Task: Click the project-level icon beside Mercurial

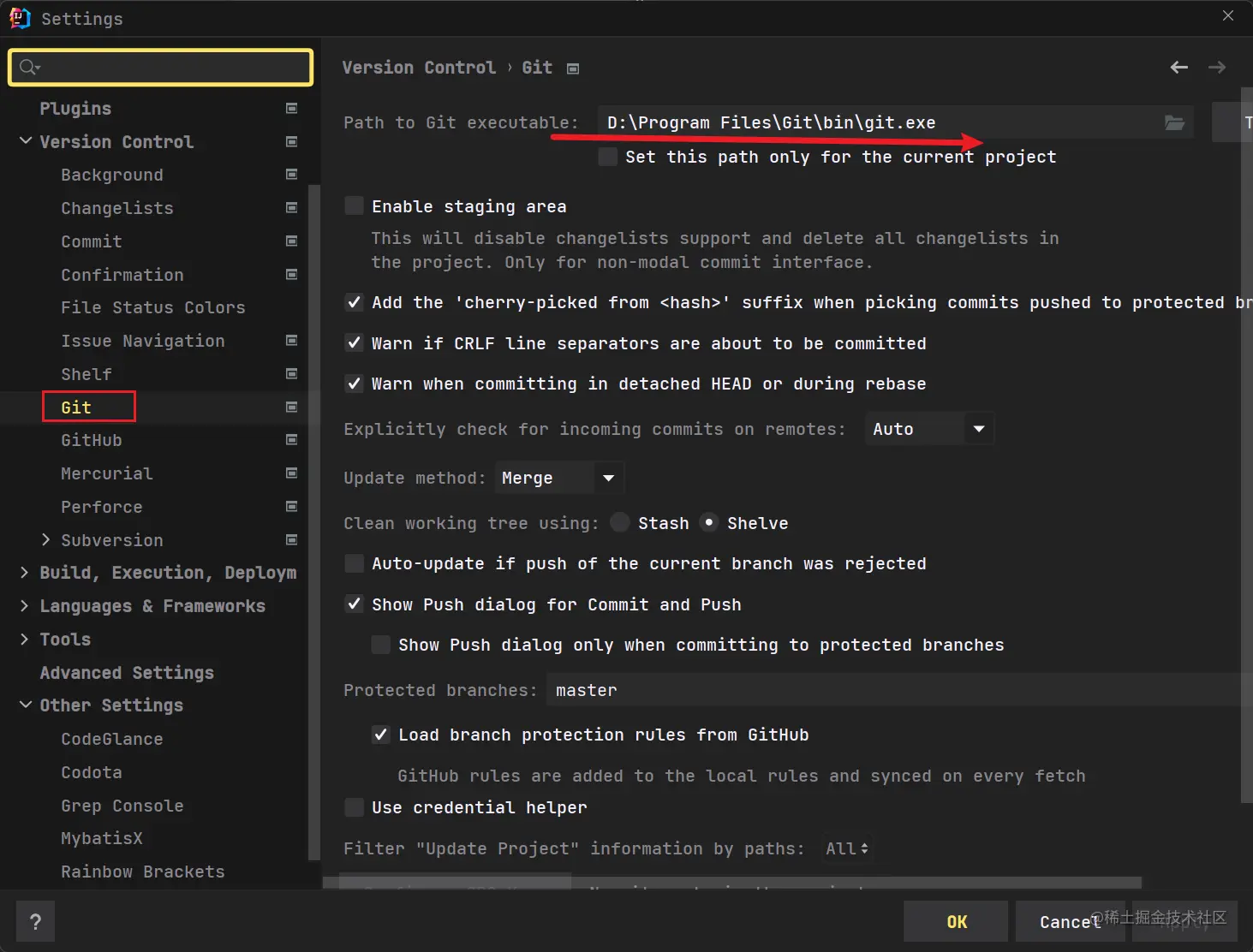Action: tap(291, 473)
